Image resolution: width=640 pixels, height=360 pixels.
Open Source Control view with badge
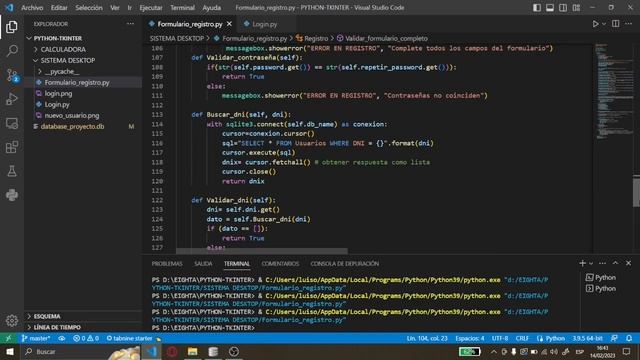[x=12, y=75]
